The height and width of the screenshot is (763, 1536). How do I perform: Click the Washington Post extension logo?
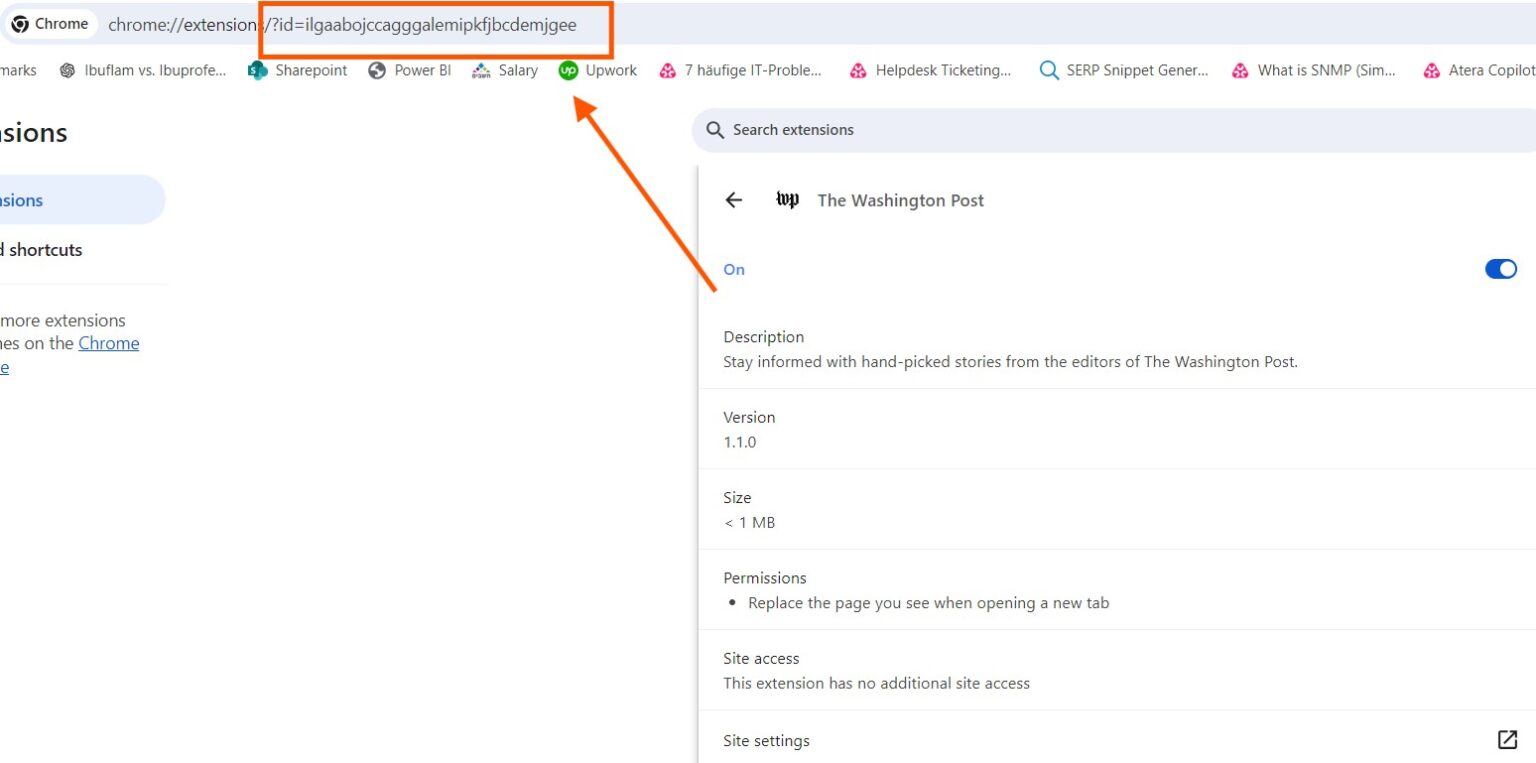tap(788, 200)
